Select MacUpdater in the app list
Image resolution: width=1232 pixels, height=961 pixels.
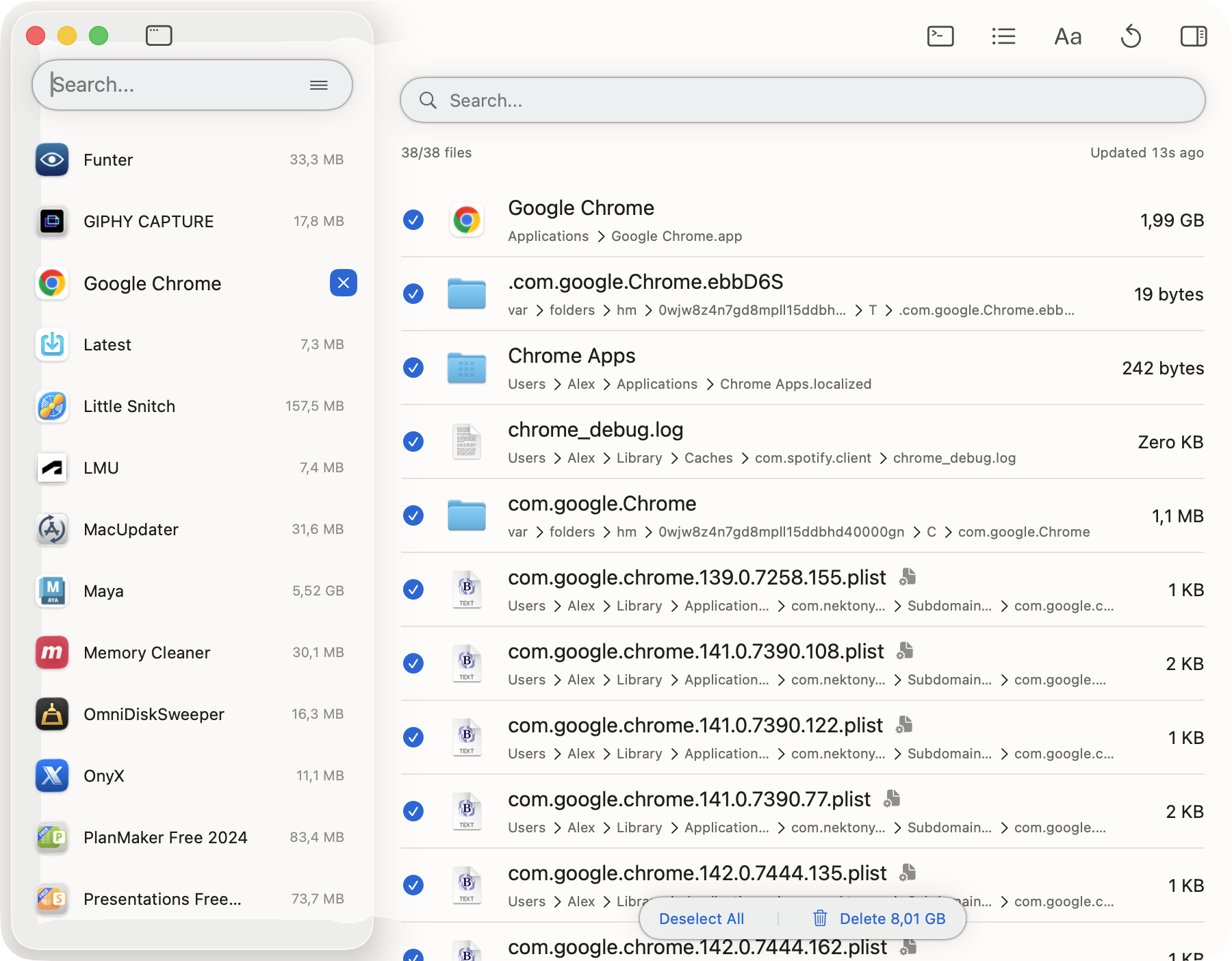(x=191, y=529)
